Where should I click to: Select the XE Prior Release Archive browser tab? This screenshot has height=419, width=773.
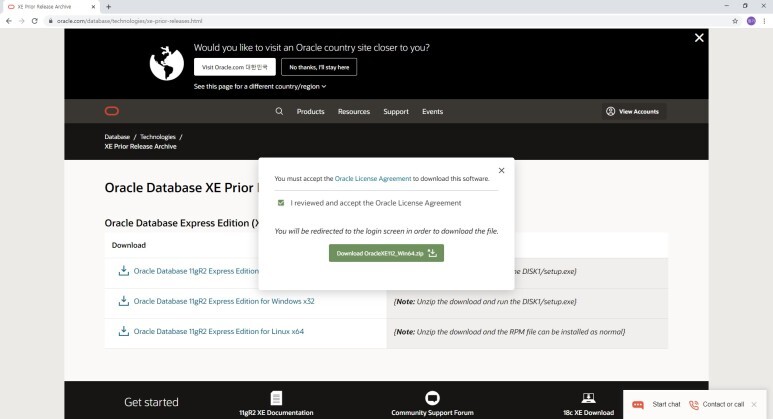pos(49,7)
